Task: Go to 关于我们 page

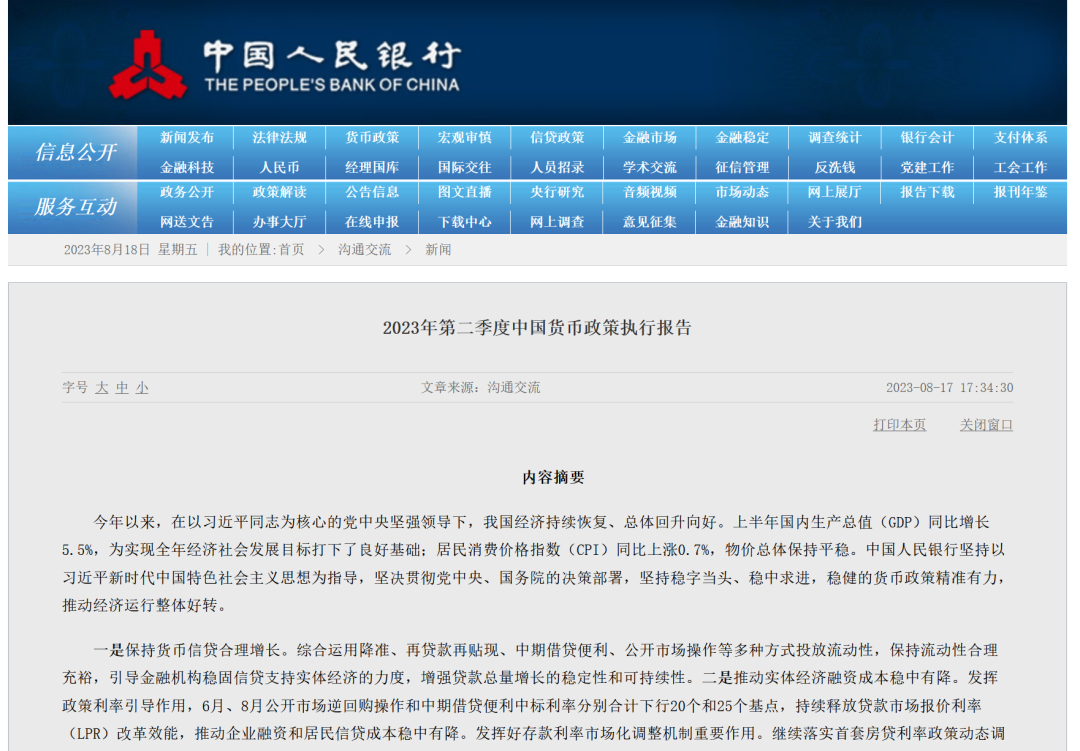Action: coord(834,221)
